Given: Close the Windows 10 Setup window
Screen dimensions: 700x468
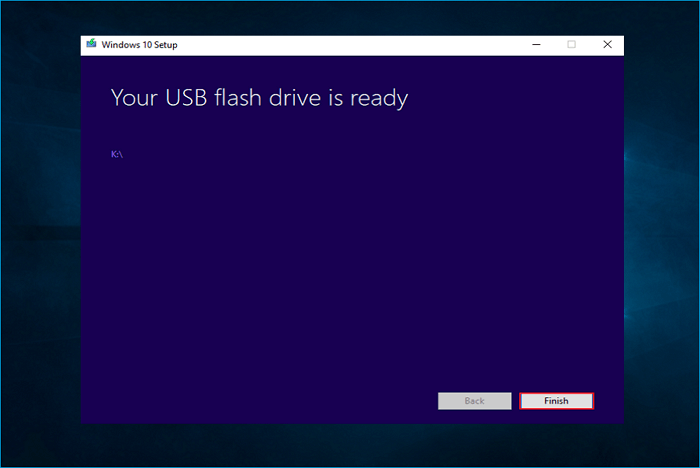Looking at the screenshot, I should pyautogui.click(x=607, y=44).
